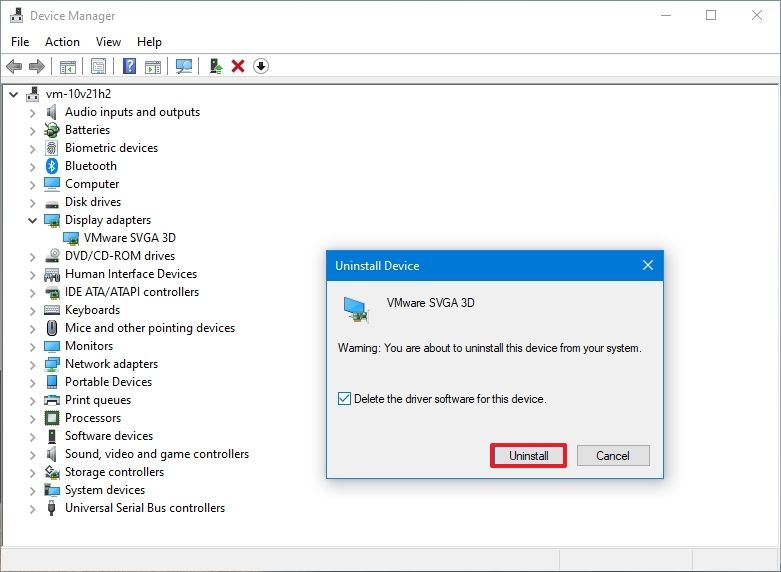
Task: Expand the Print queues chevron
Action: (x=32, y=400)
